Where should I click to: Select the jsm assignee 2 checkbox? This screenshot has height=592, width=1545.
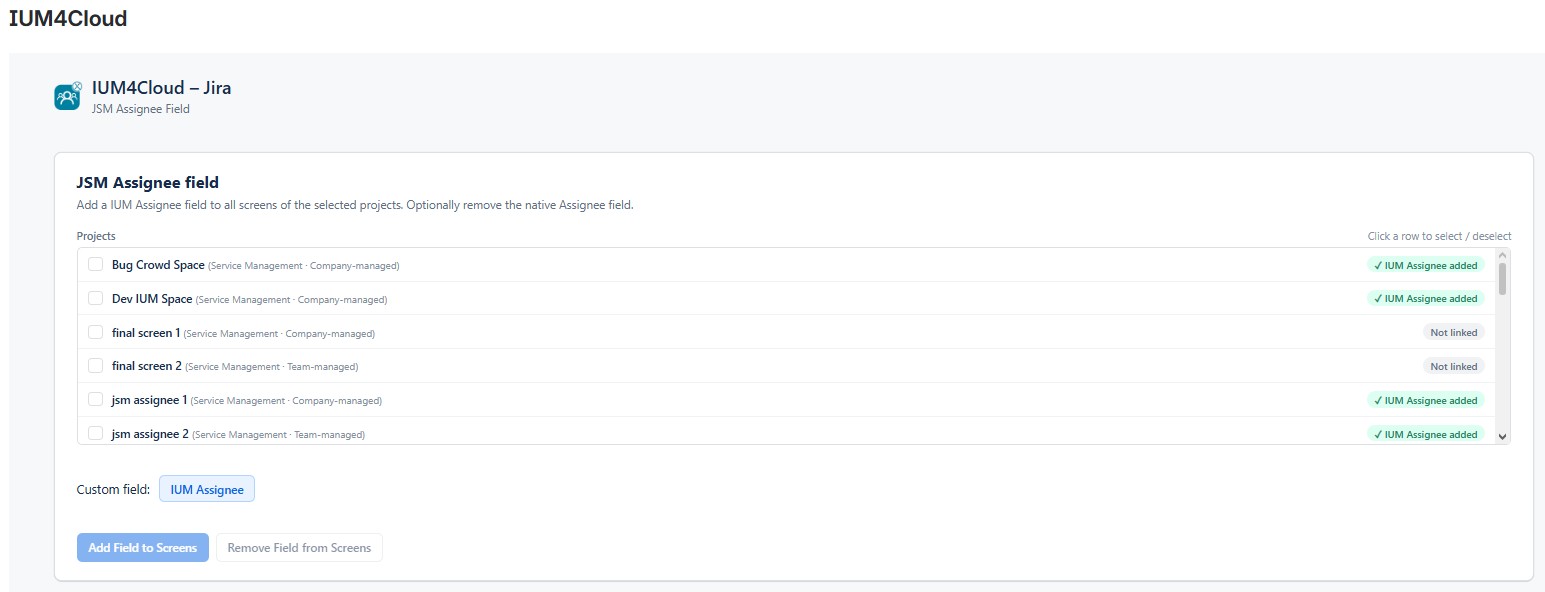[x=95, y=434]
